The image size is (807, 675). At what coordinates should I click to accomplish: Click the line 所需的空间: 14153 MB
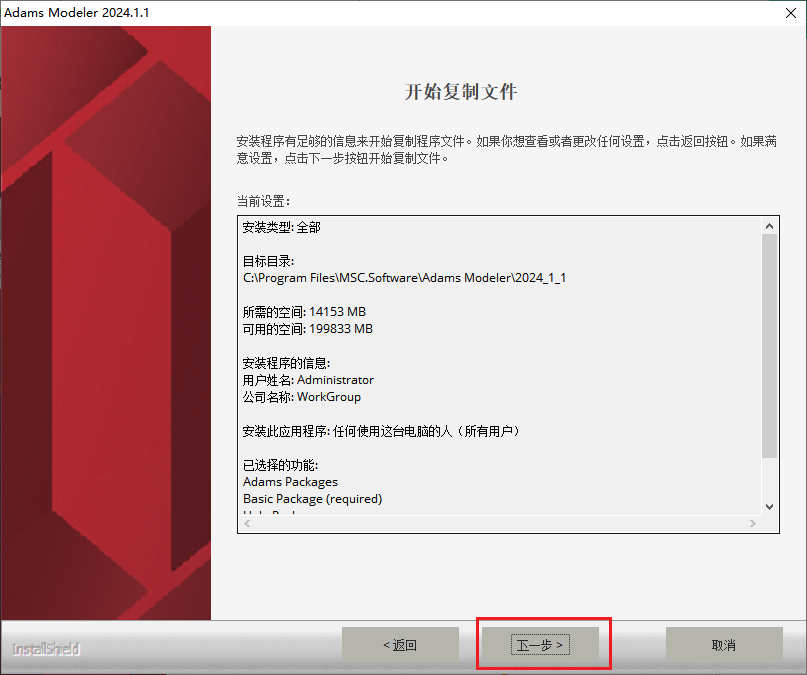(304, 312)
